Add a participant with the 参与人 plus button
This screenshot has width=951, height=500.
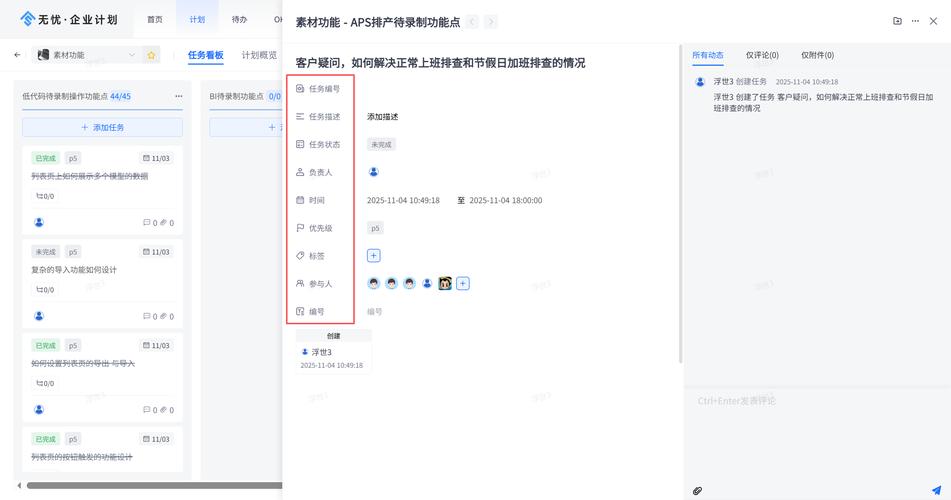coord(463,283)
